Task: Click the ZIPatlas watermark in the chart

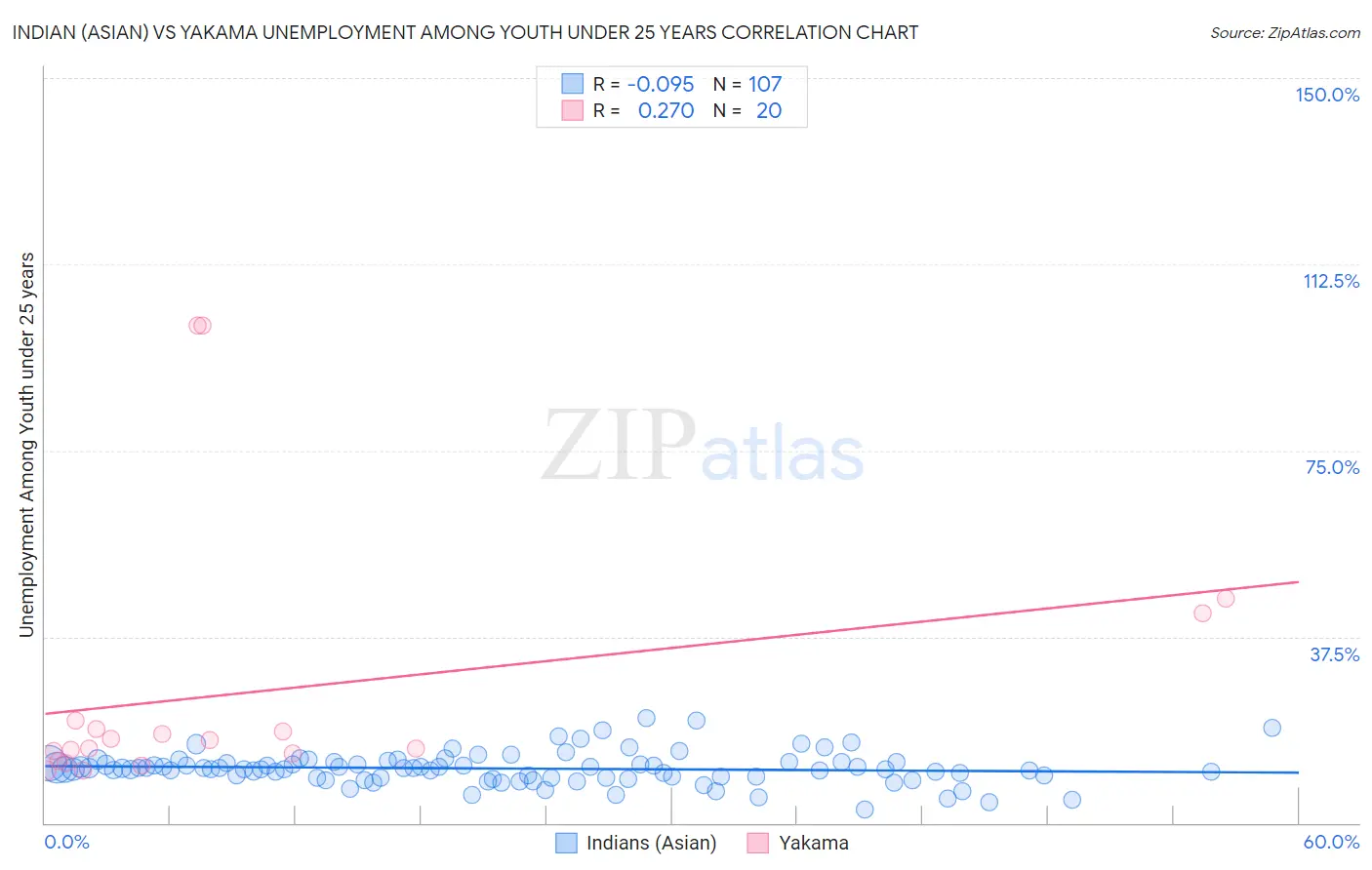Action: point(703,446)
